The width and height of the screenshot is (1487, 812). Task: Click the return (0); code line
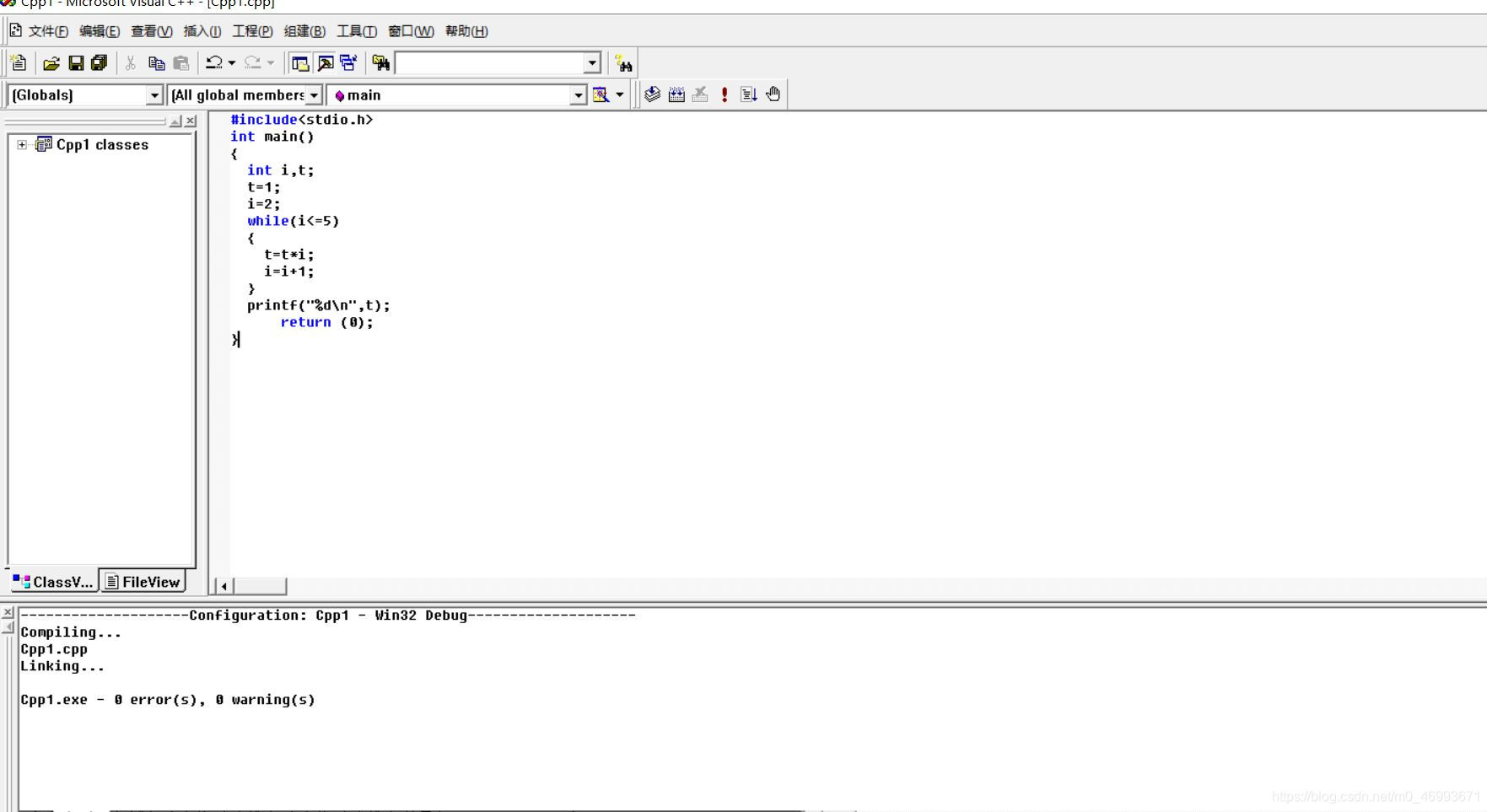327,322
